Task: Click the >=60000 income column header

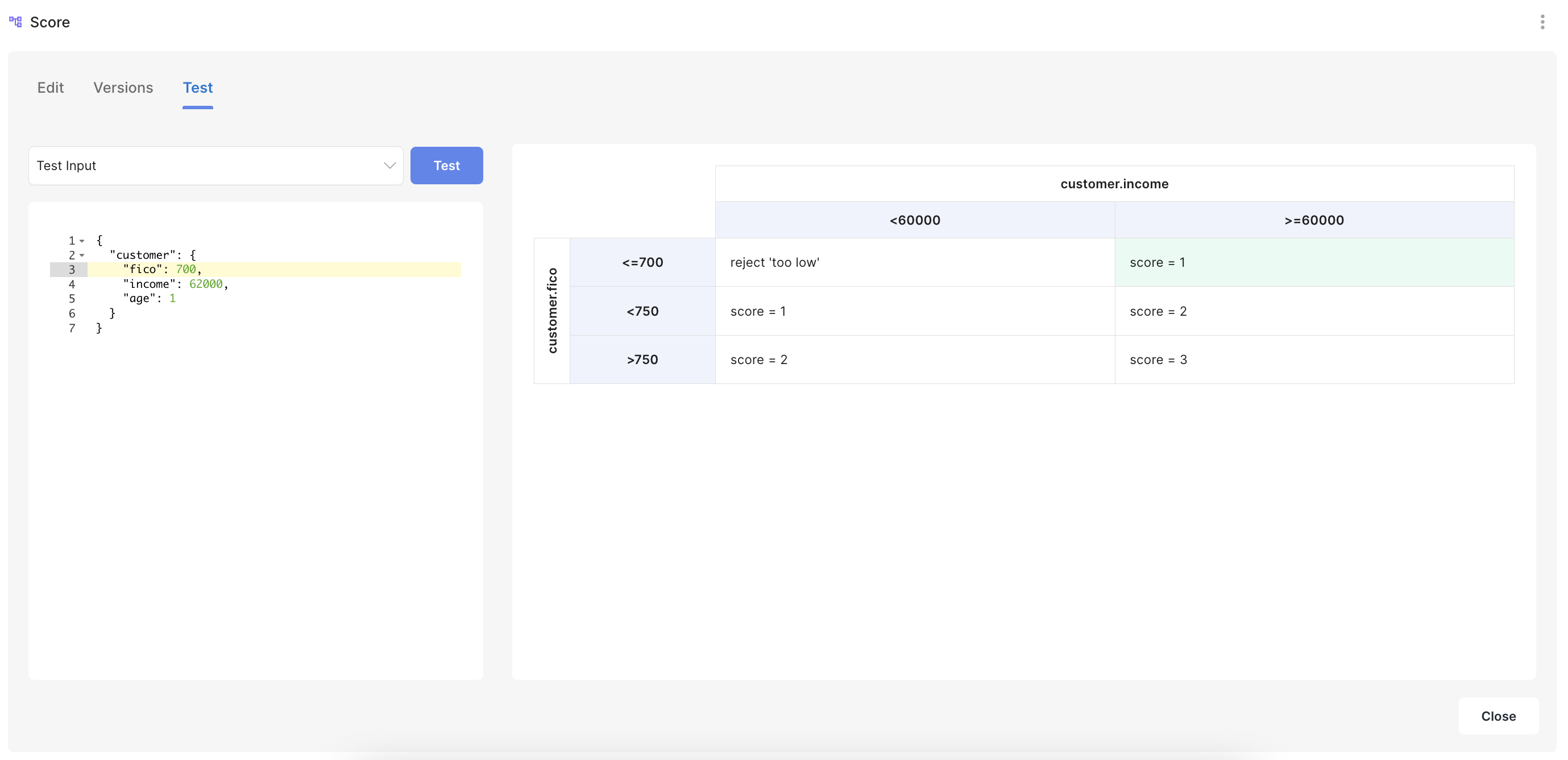Action: point(1313,221)
